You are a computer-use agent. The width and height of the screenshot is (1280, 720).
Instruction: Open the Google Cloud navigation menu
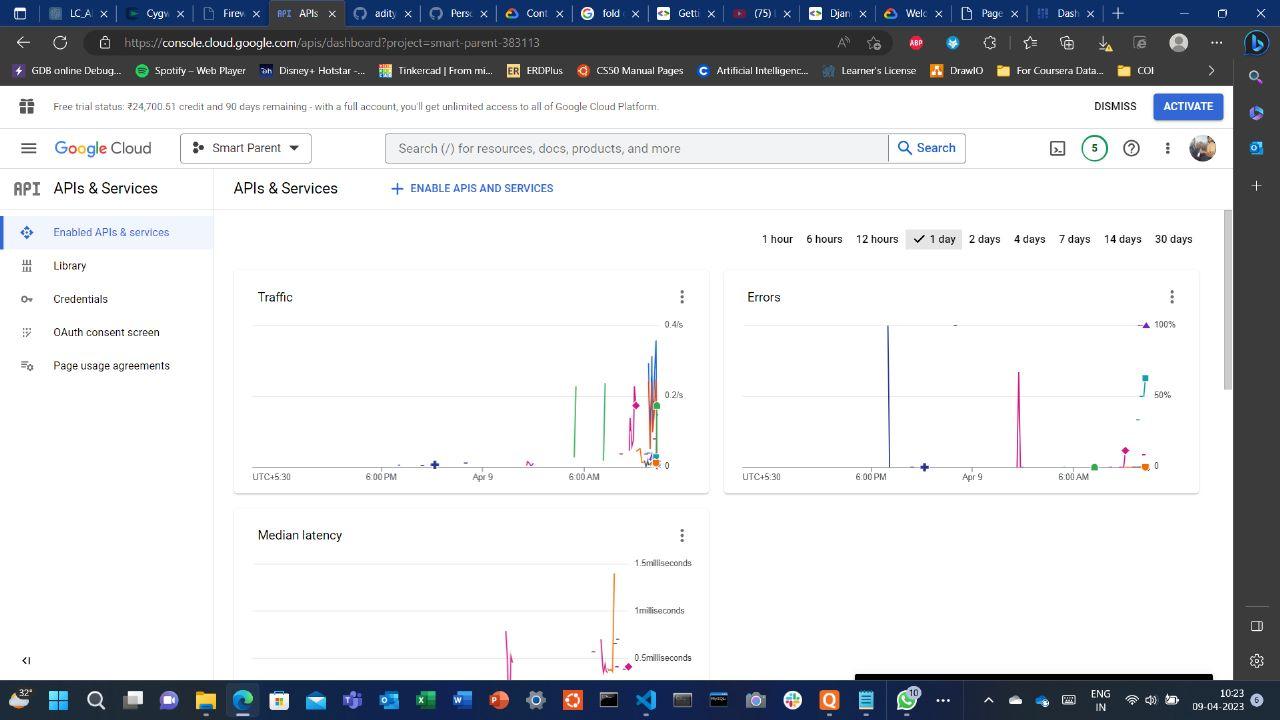[29, 148]
